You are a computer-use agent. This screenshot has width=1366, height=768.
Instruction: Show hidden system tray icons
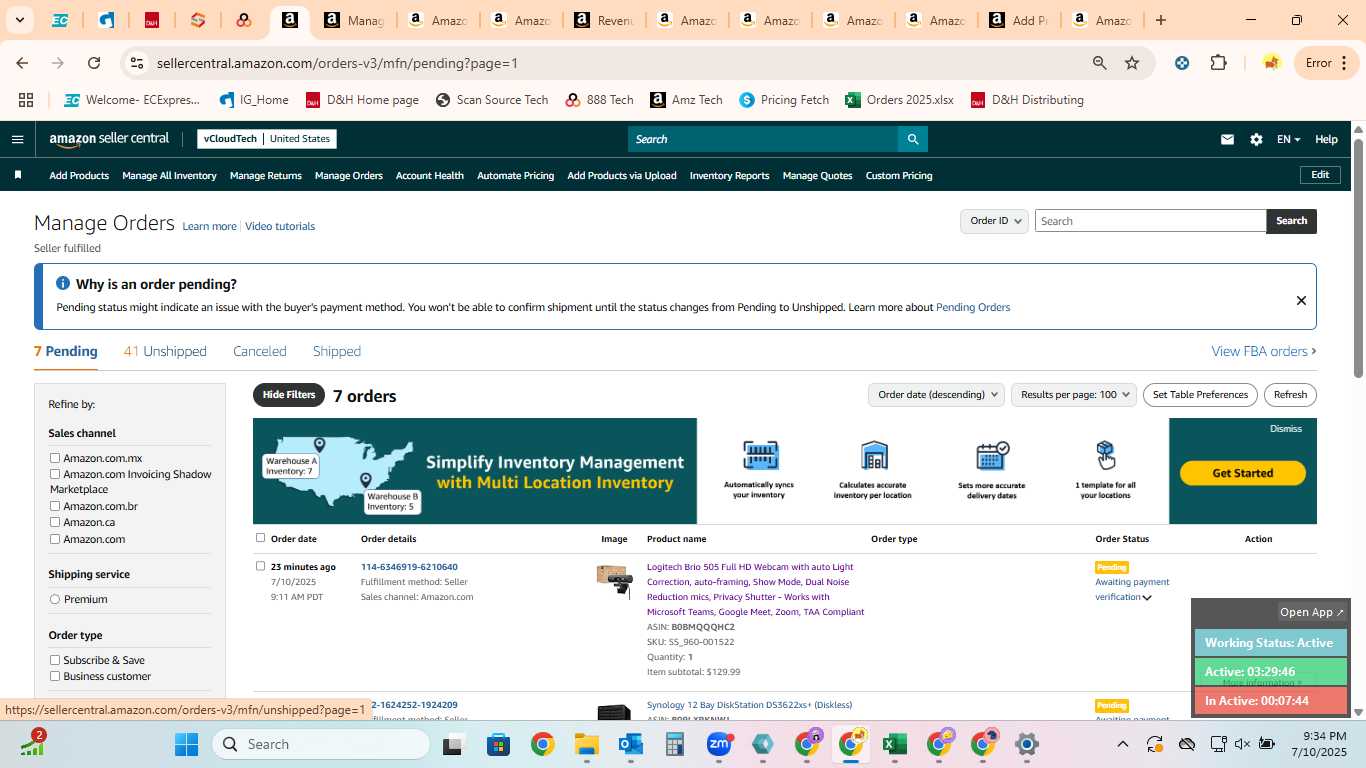point(1122,744)
